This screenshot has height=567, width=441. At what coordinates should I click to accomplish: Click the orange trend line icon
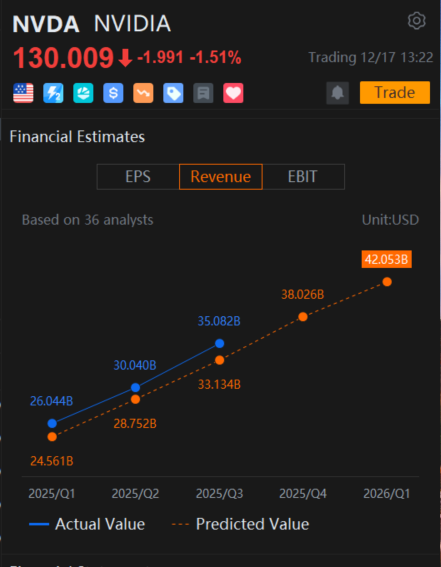pos(143,93)
